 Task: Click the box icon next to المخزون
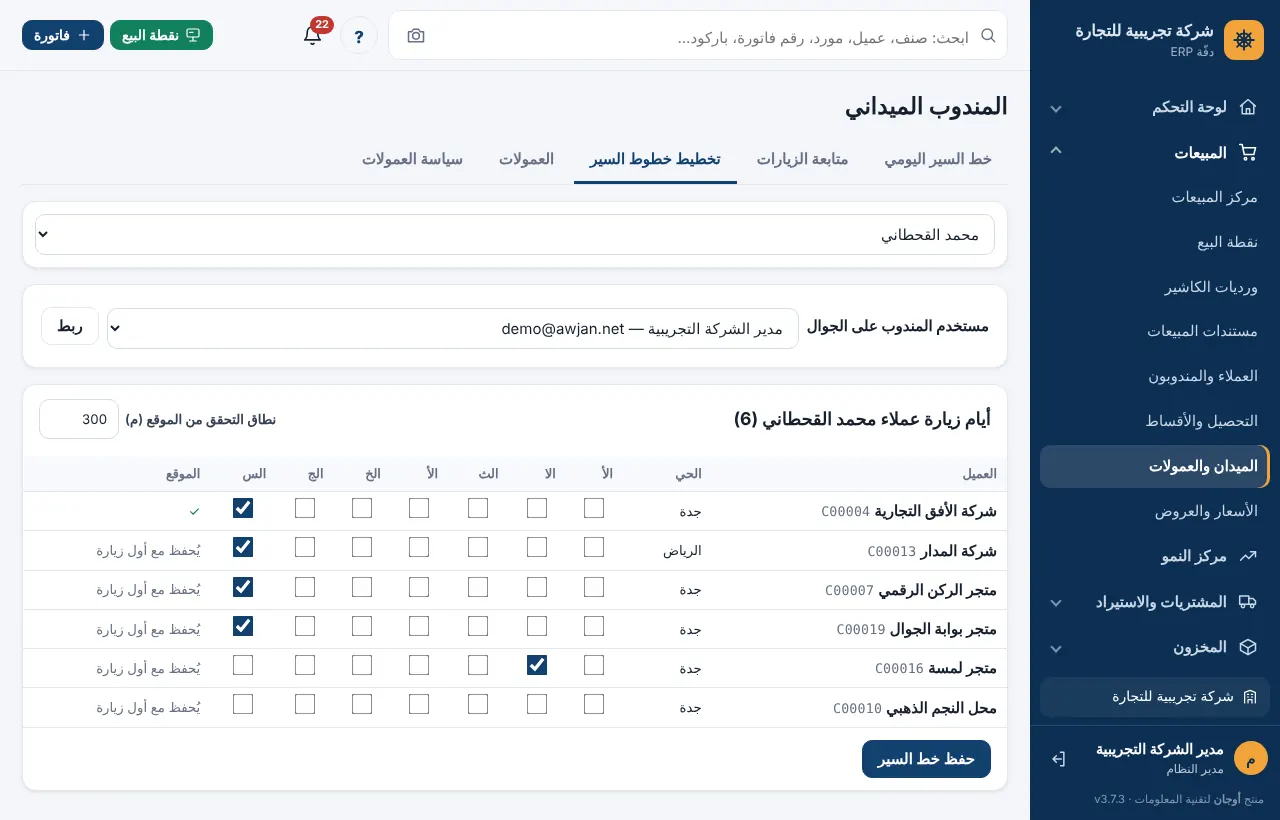pyautogui.click(x=1247, y=647)
